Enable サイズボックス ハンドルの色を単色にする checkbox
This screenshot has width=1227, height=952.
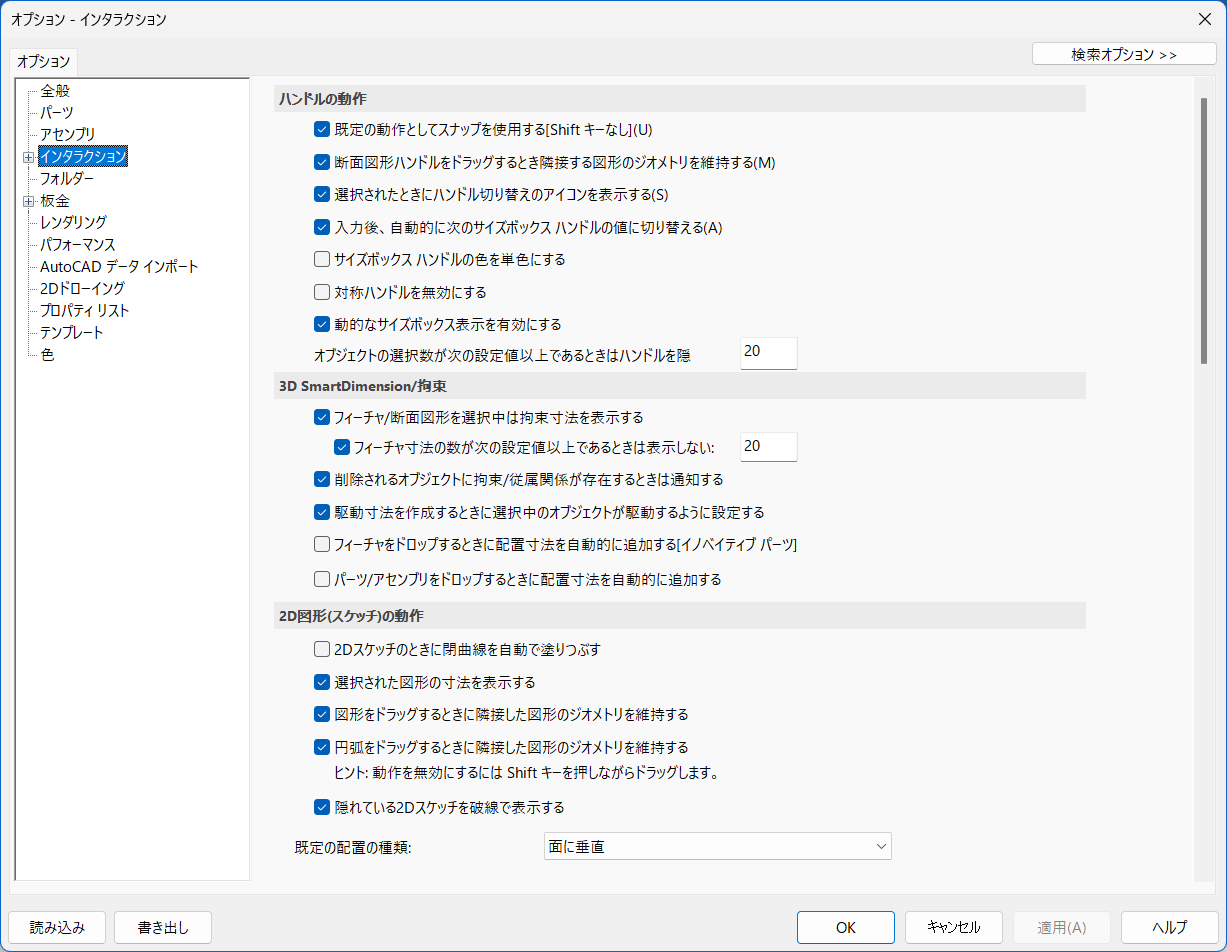click(322, 259)
